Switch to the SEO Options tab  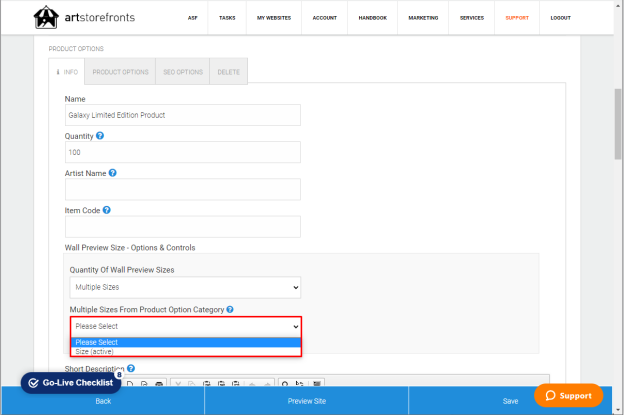(183, 72)
